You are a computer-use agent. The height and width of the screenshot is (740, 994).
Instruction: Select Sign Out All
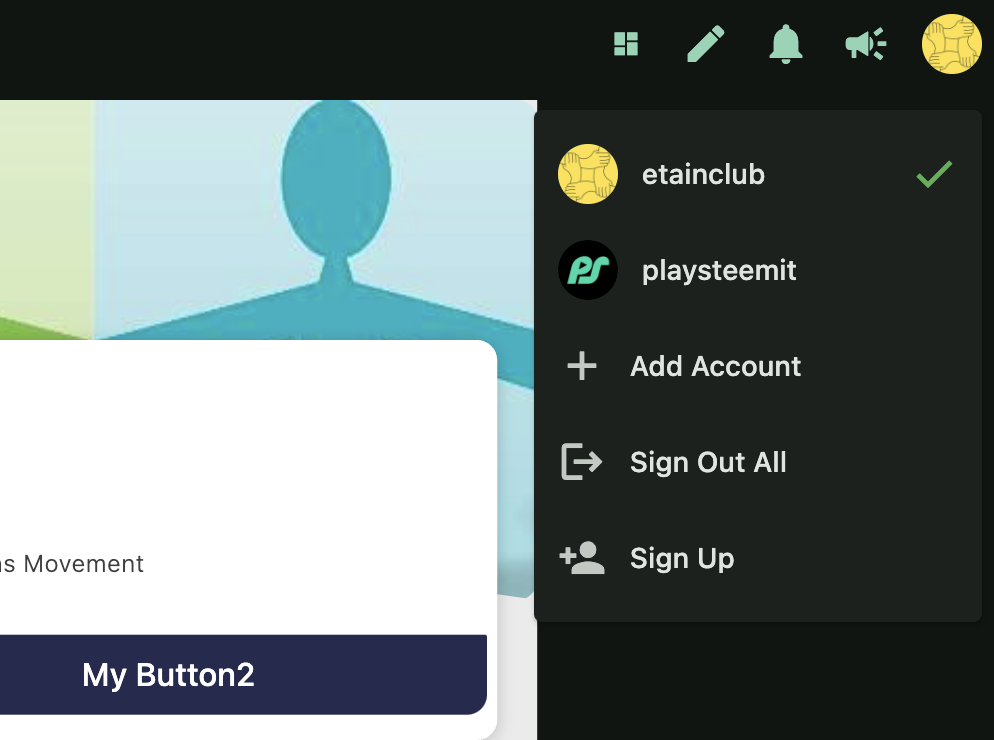pyautogui.click(x=758, y=462)
